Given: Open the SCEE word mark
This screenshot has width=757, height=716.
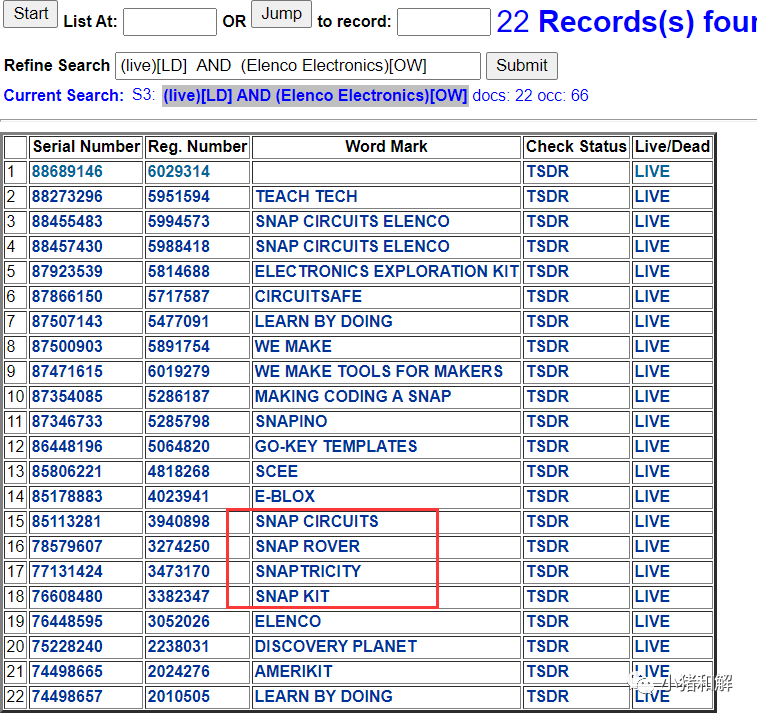Looking at the screenshot, I should pyautogui.click(x=276, y=472).
